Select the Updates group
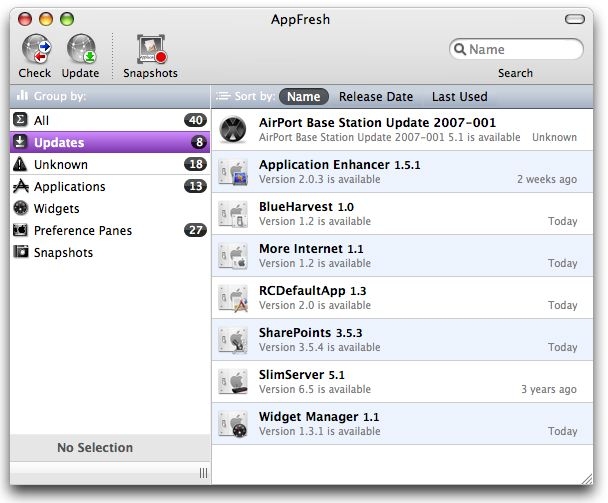 [110, 142]
